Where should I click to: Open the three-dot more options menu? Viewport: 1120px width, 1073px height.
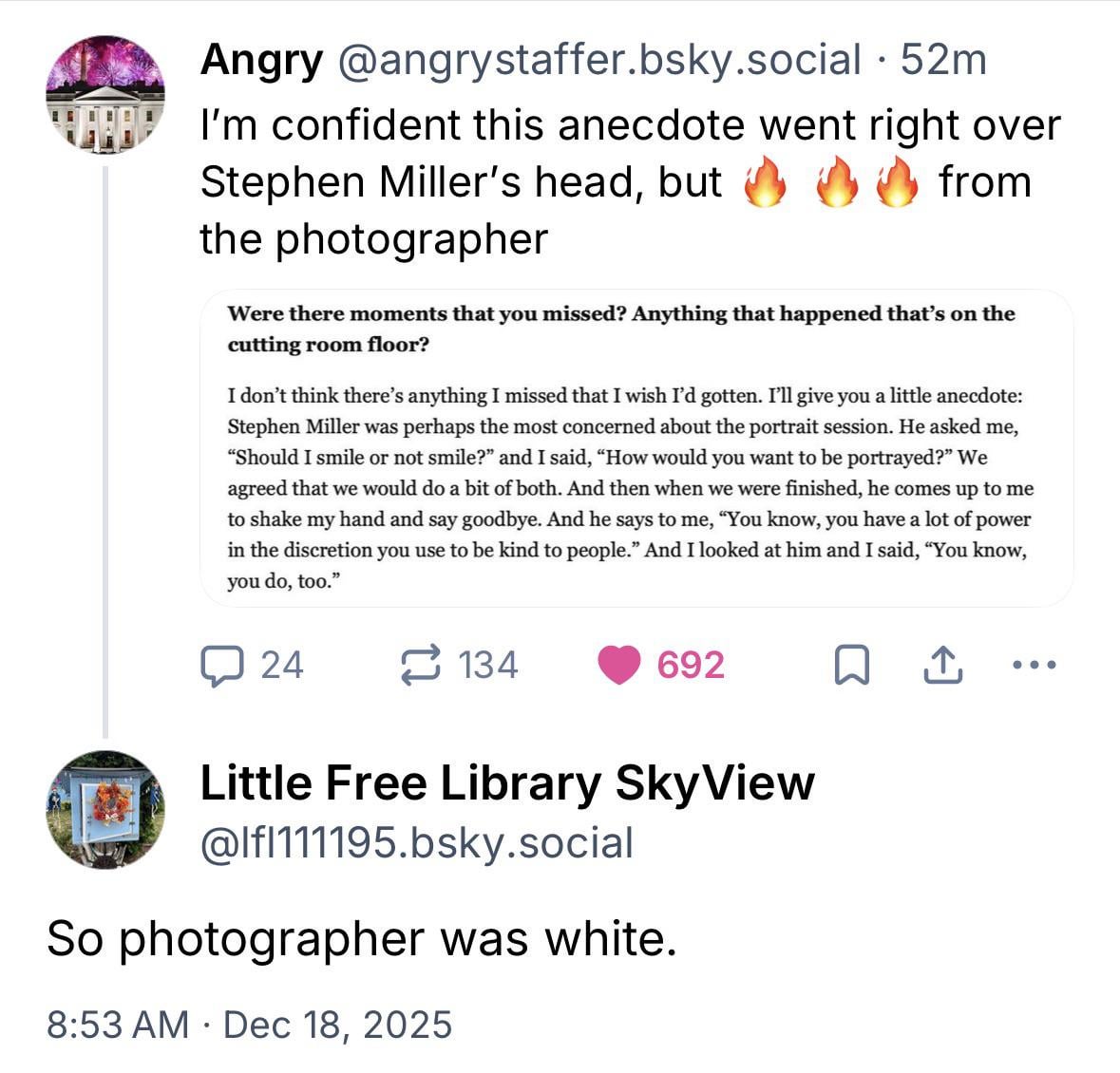[x=1034, y=665]
